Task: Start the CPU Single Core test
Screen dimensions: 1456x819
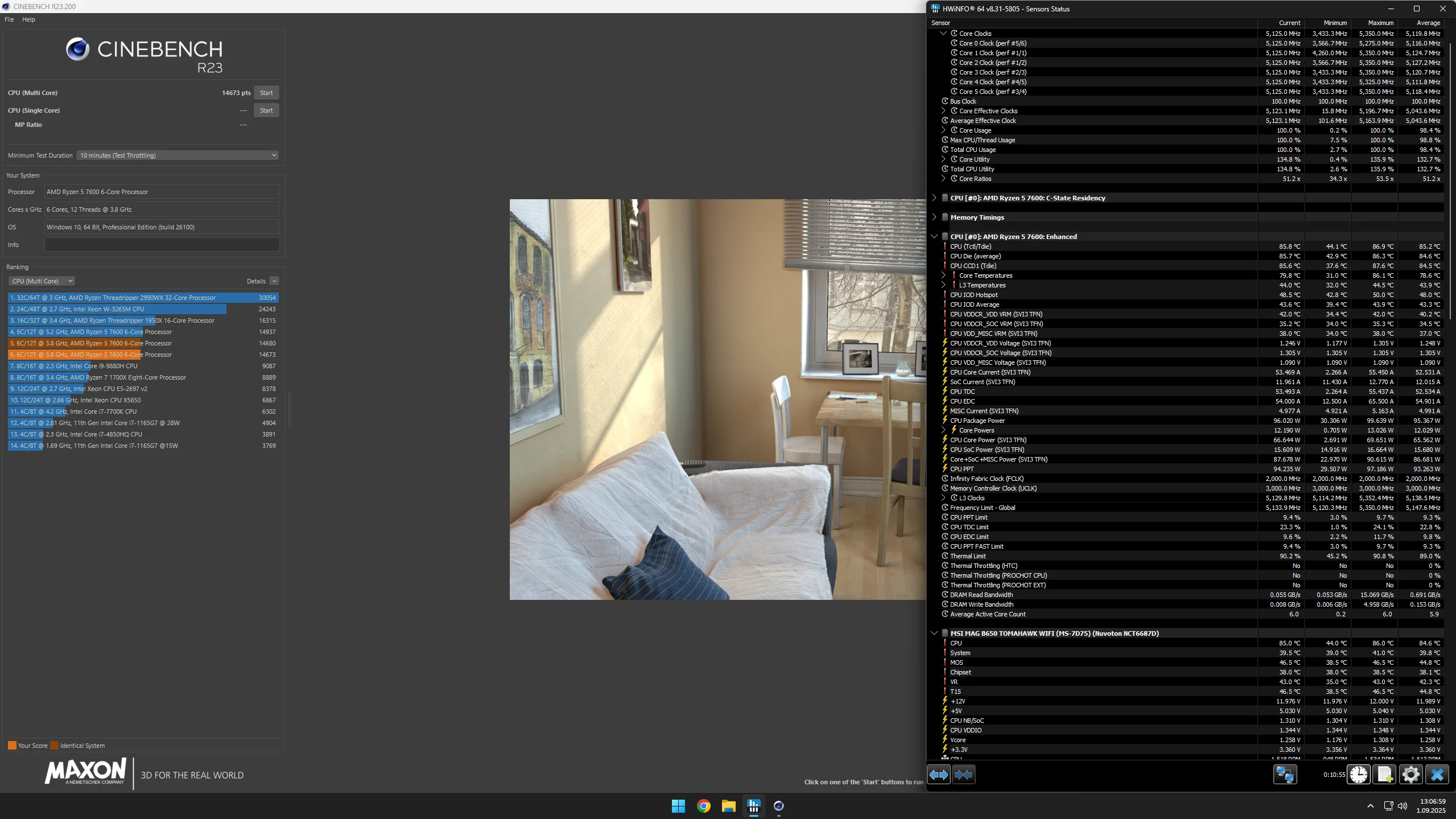Action: point(266,110)
